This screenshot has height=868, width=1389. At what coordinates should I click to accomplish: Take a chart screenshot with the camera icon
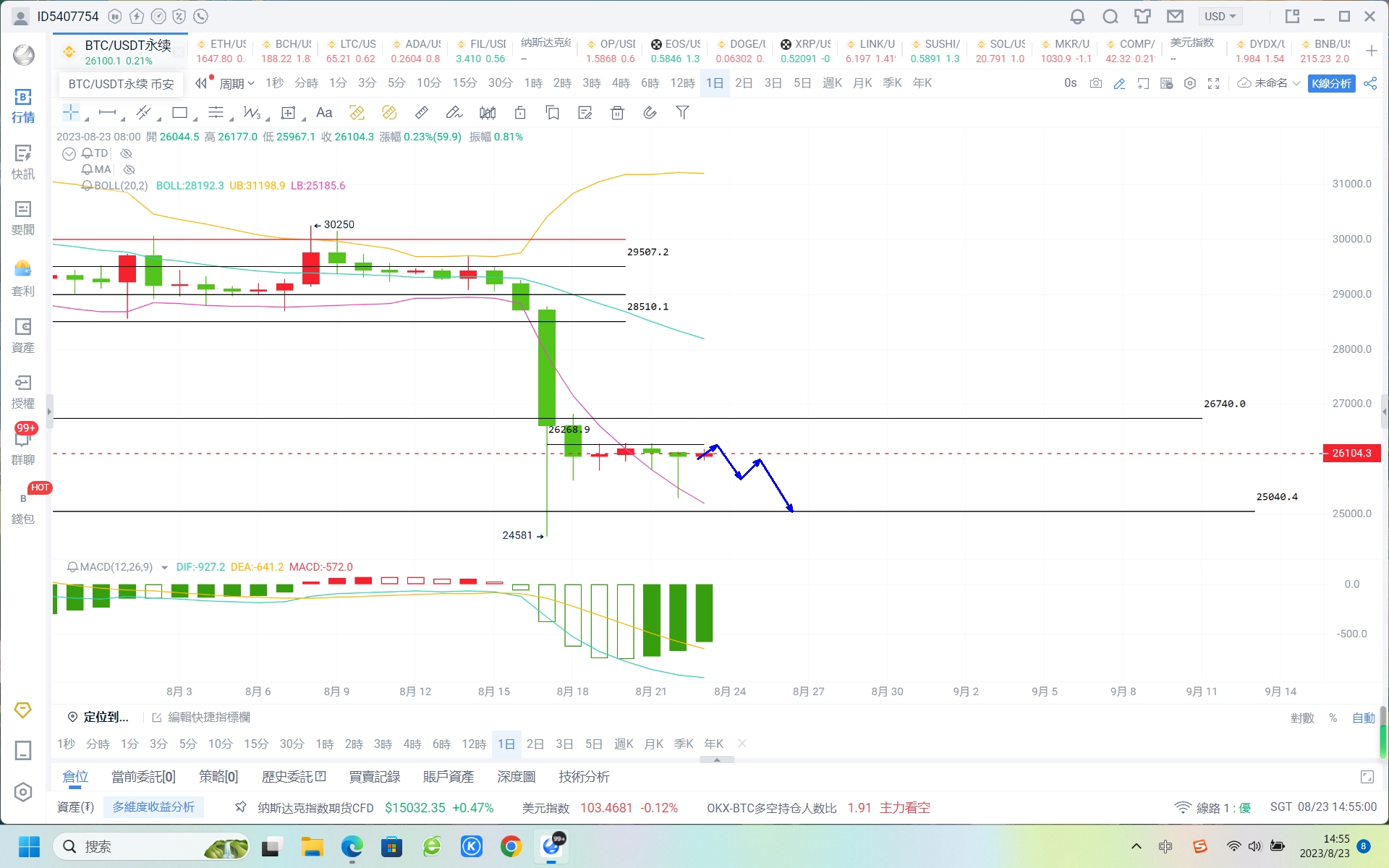pos(1097,83)
